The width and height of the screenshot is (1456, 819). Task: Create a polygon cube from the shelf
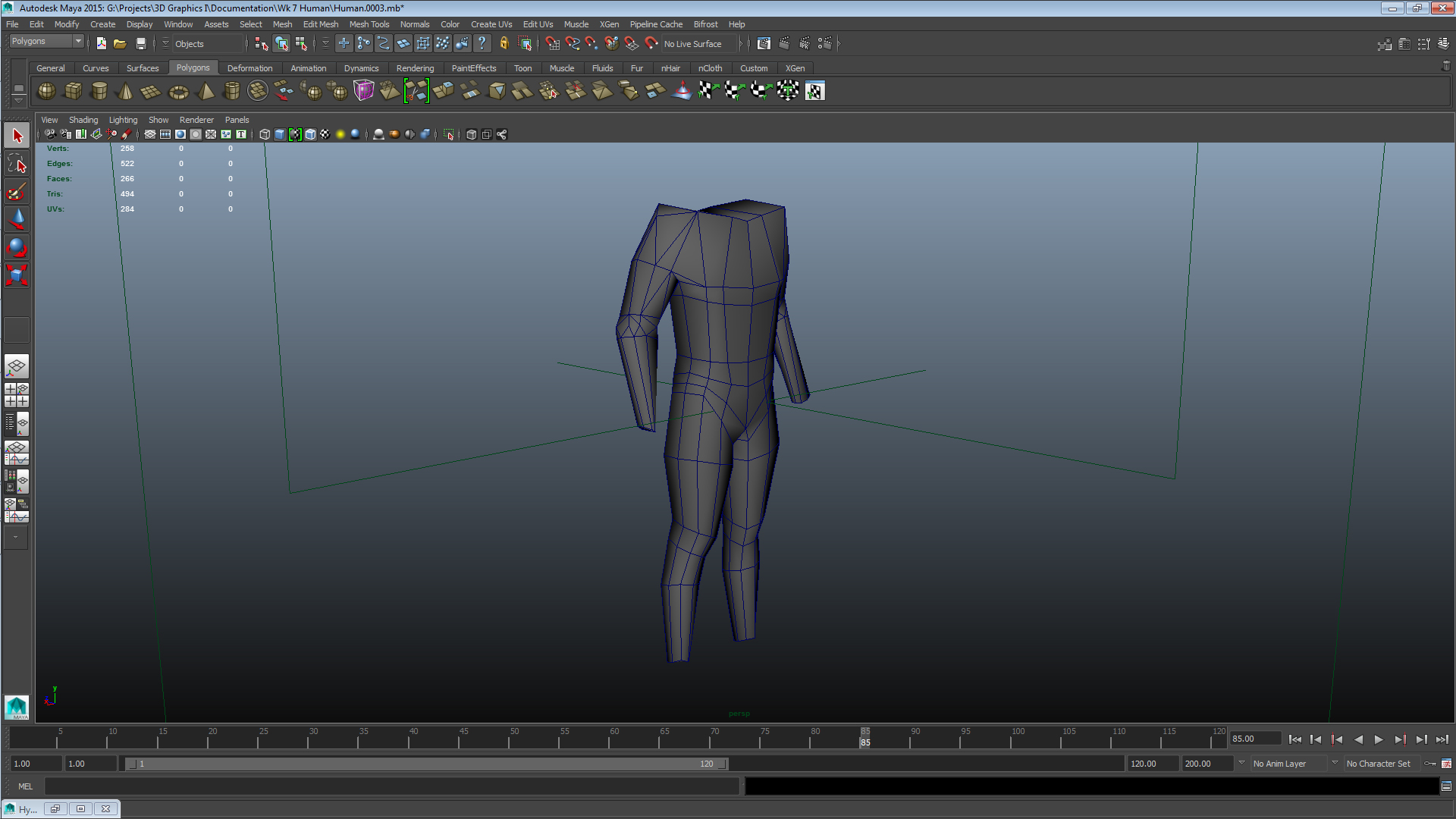click(73, 91)
